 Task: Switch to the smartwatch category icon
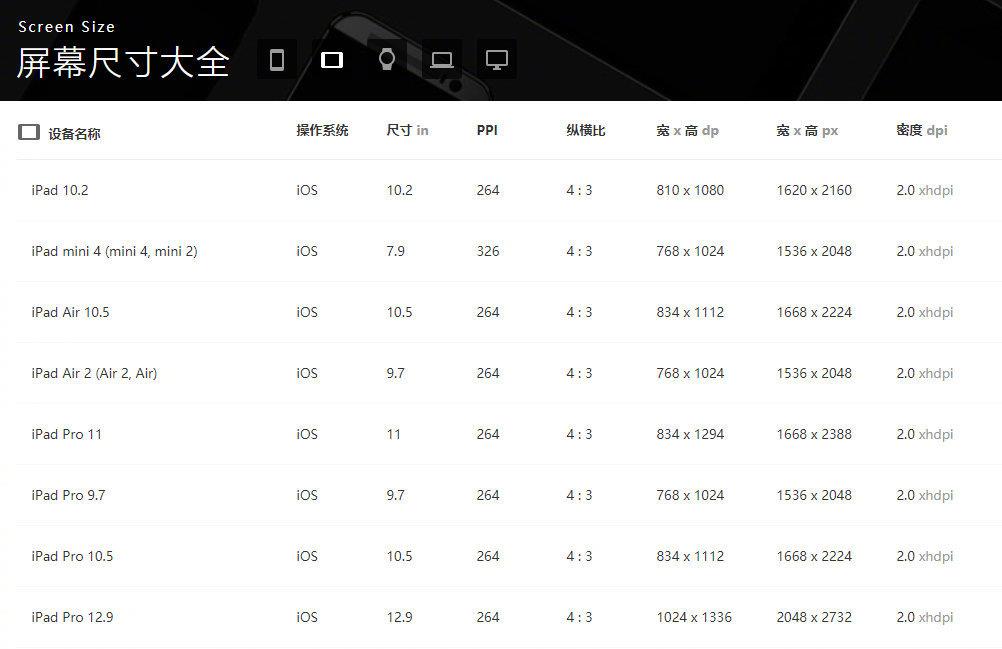click(387, 60)
